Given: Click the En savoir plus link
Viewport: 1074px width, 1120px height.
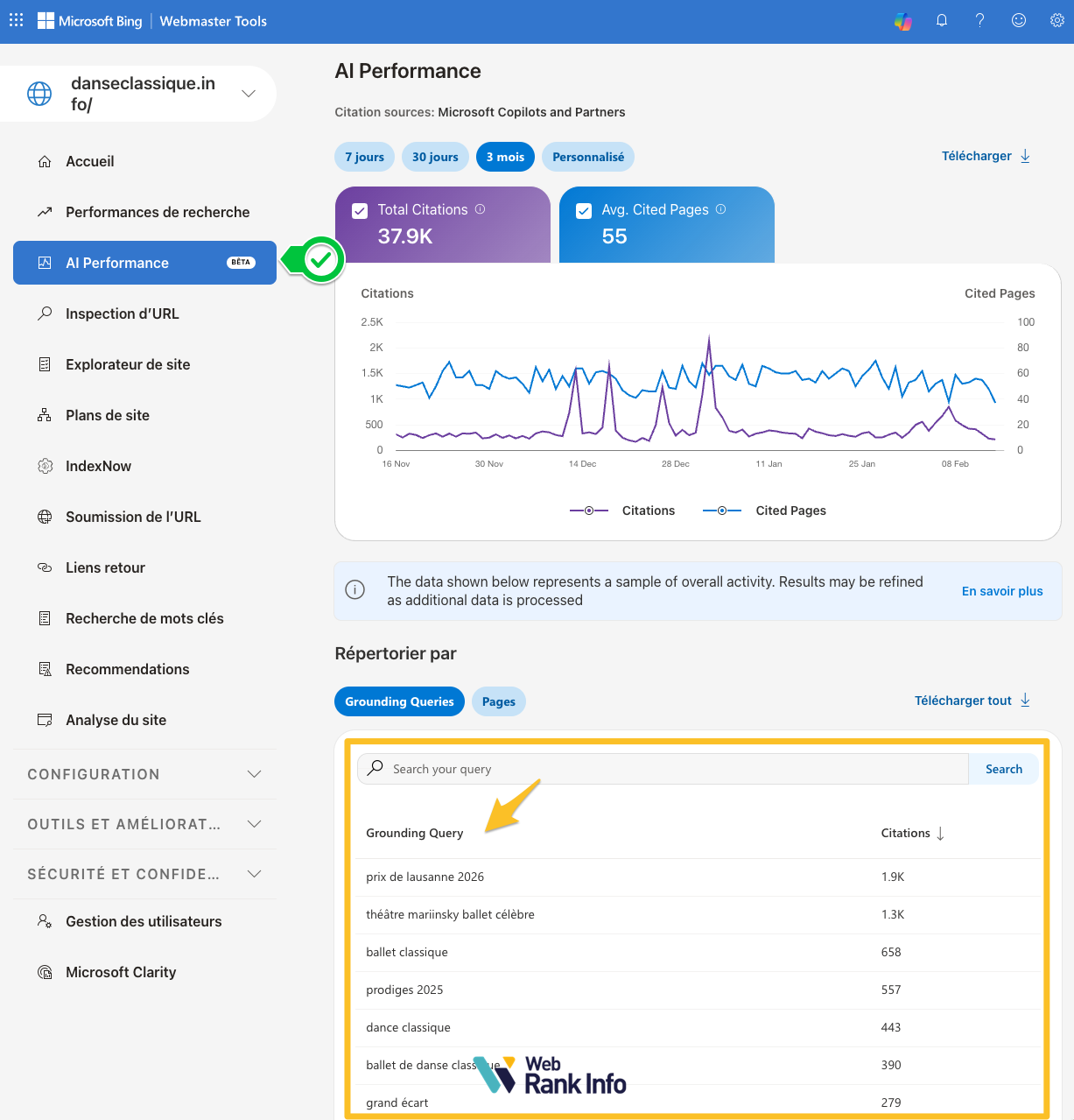Looking at the screenshot, I should (1002, 591).
